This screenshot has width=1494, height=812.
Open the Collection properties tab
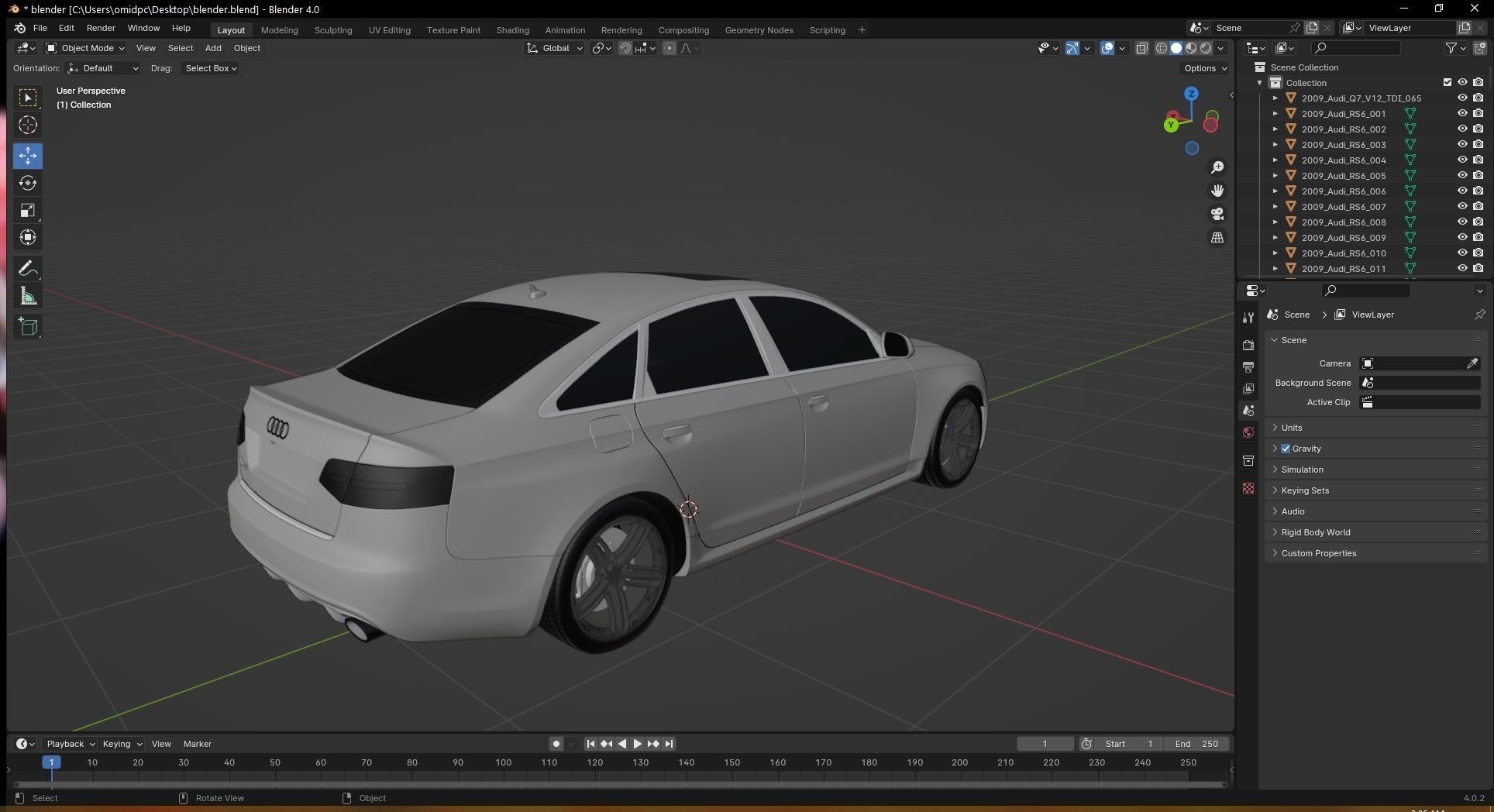tap(1248, 460)
